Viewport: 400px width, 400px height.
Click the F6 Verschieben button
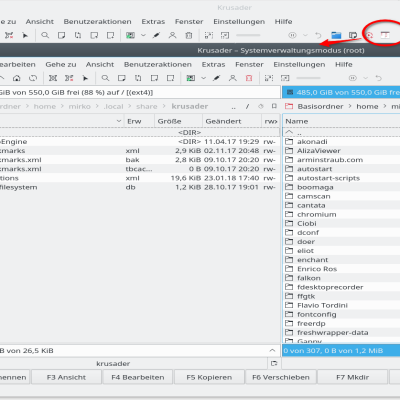pyautogui.click(x=281, y=377)
